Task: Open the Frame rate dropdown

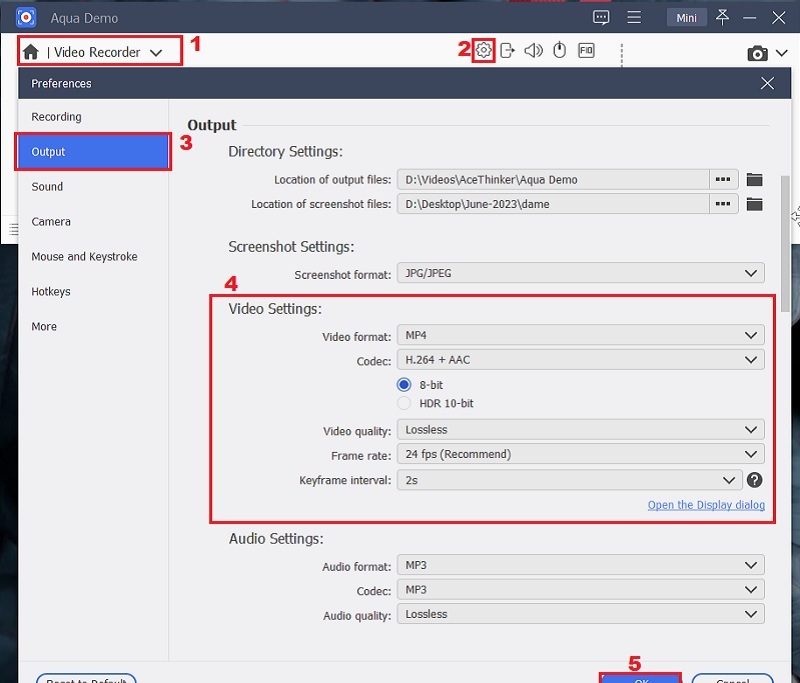Action: (x=581, y=454)
